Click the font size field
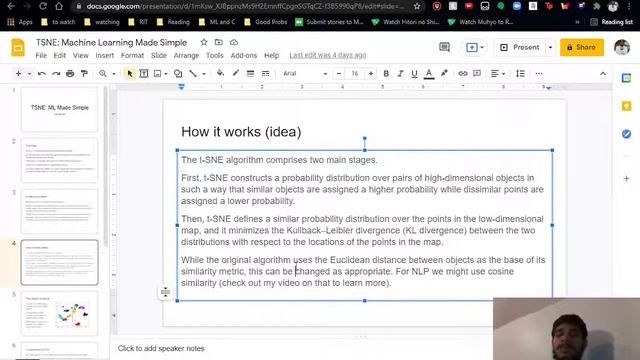640x360 pixels. (x=355, y=73)
